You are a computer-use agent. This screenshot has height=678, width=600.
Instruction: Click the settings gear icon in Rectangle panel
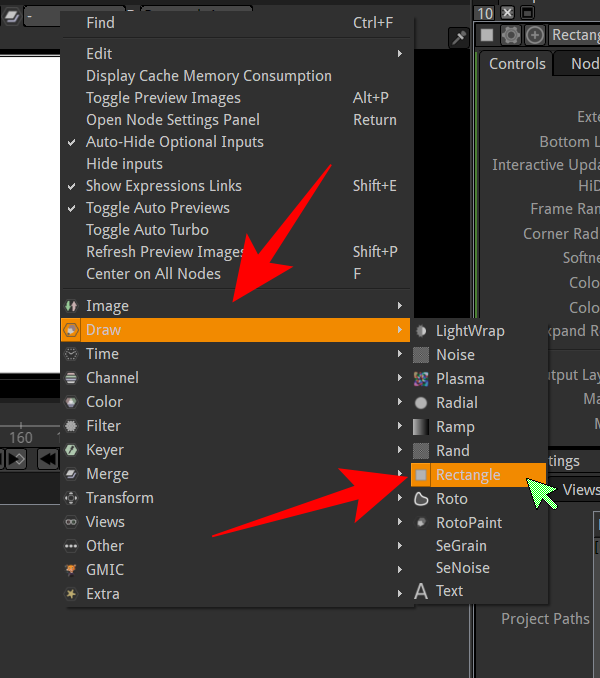pos(511,35)
